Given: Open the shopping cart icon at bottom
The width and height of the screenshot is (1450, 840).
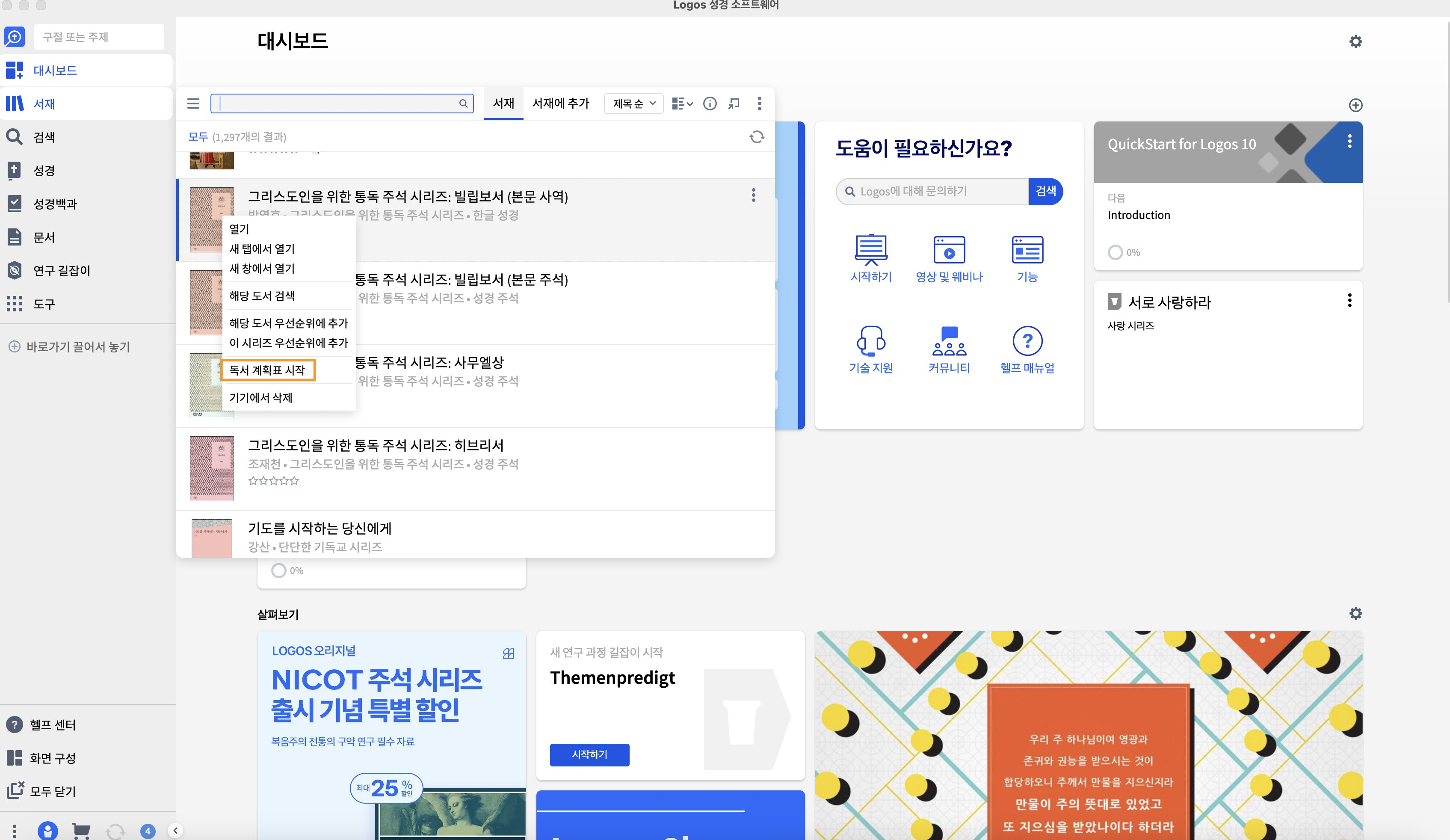Looking at the screenshot, I should click(81, 831).
